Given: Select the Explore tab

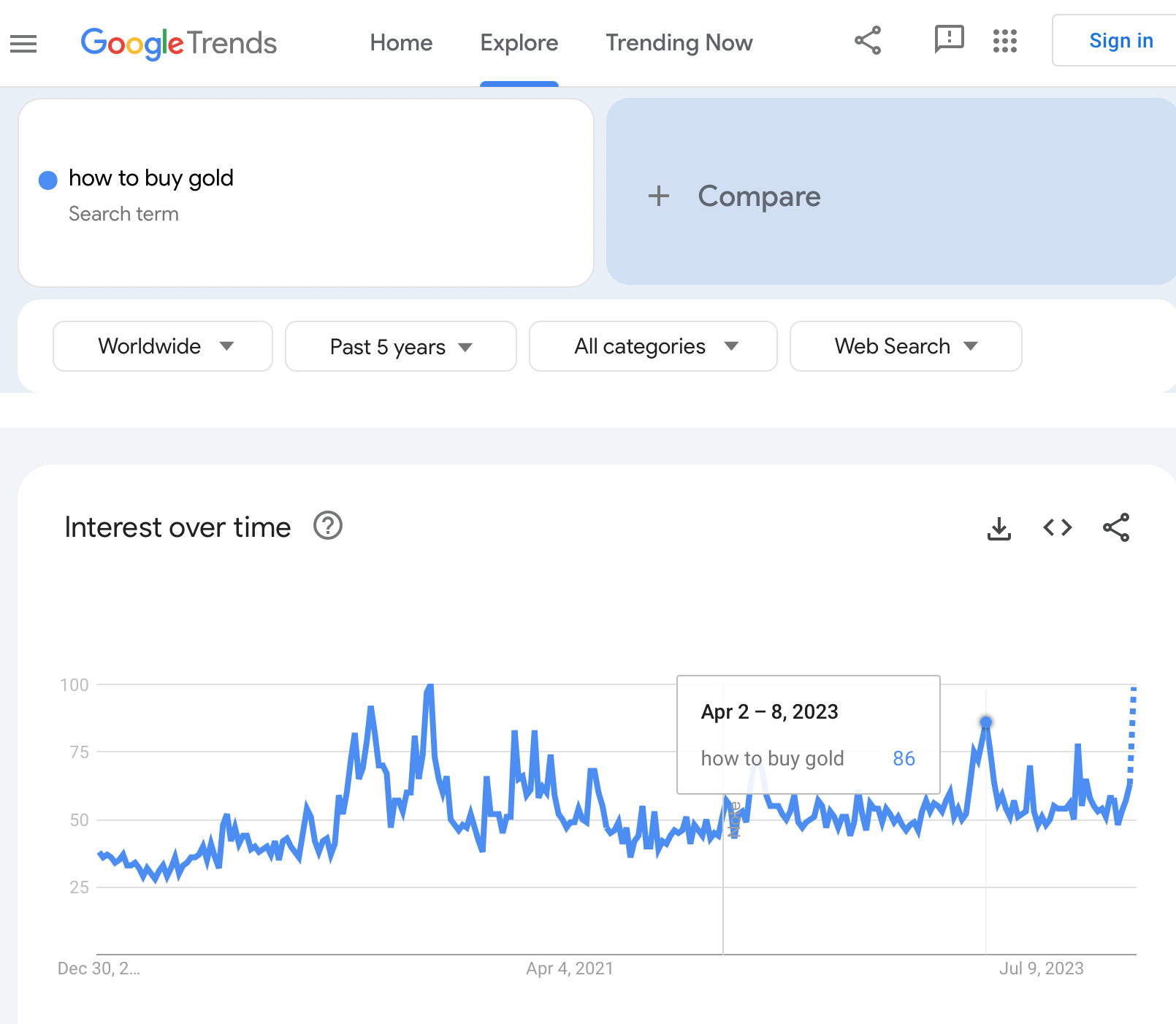Looking at the screenshot, I should click(x=519, y=43).
